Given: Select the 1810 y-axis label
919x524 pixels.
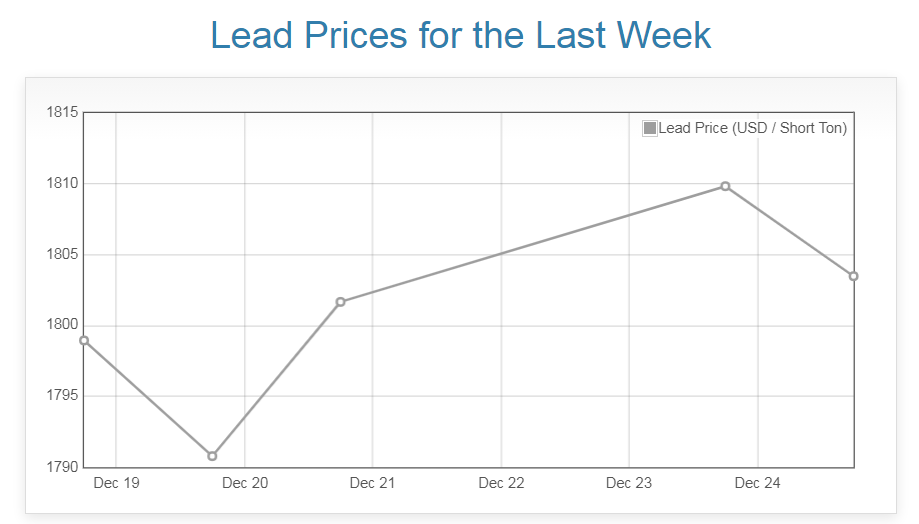Looking at the screenshot, I should point(62,183).
